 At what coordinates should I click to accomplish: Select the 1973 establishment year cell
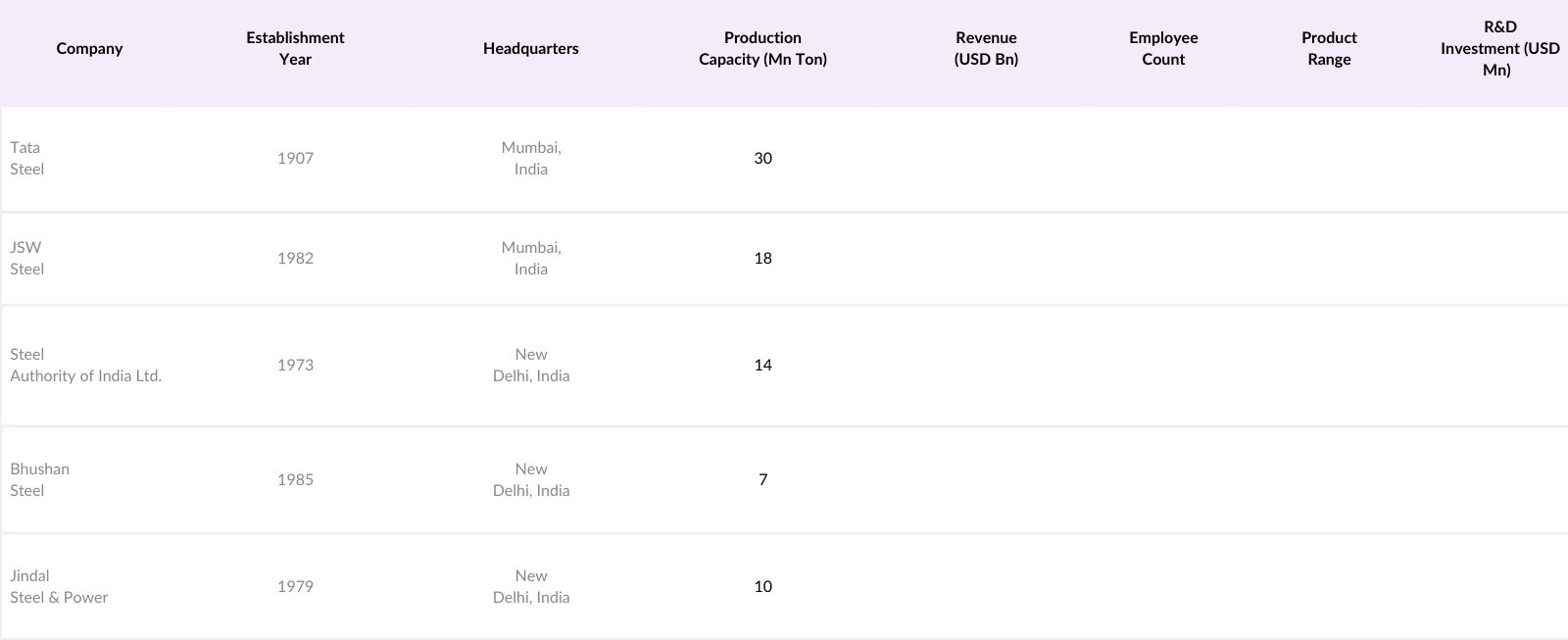295,366
